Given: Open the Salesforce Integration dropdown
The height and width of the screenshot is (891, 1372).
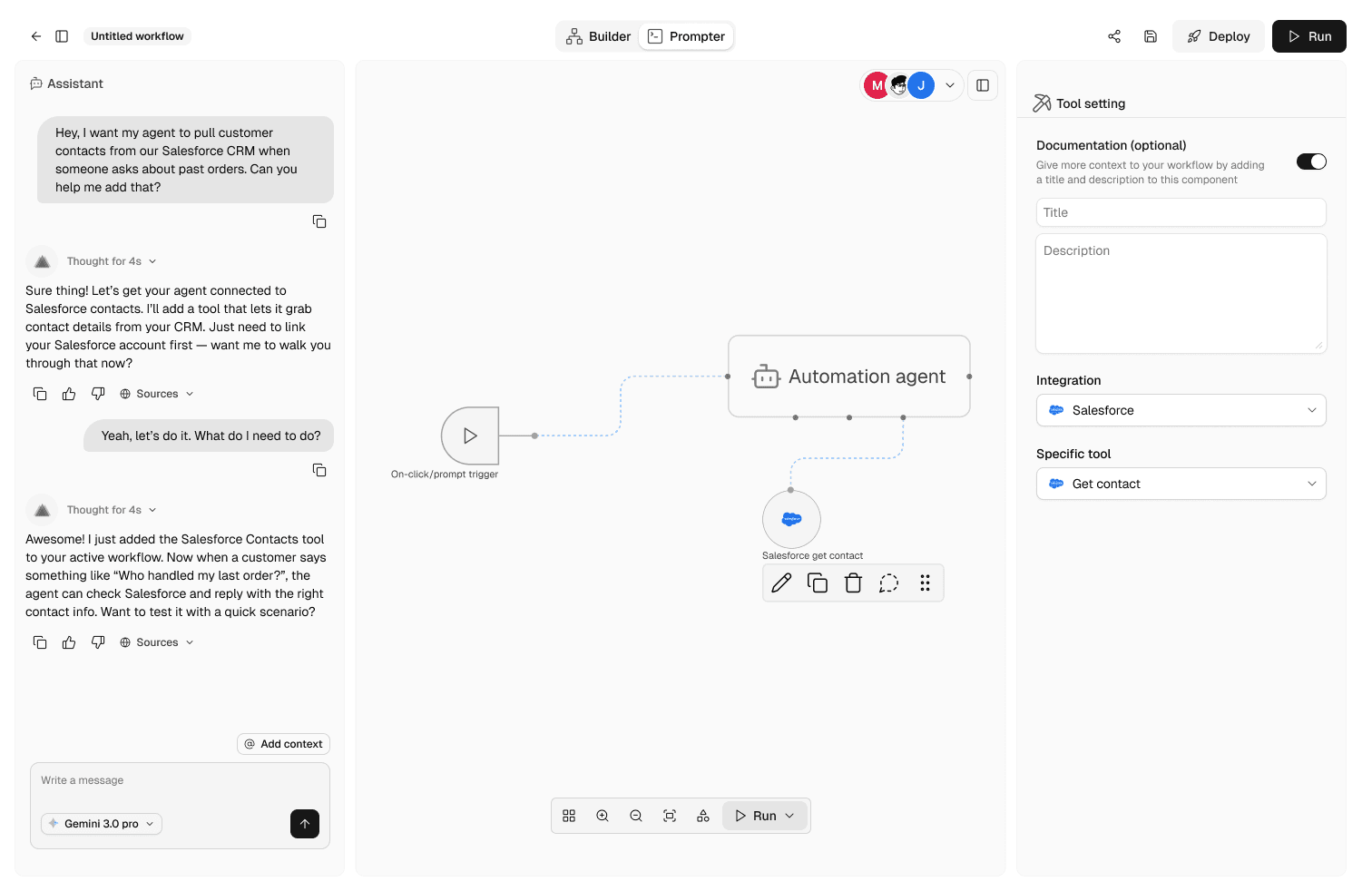Looking at the screenshot, I should [x=1181, y=410].
